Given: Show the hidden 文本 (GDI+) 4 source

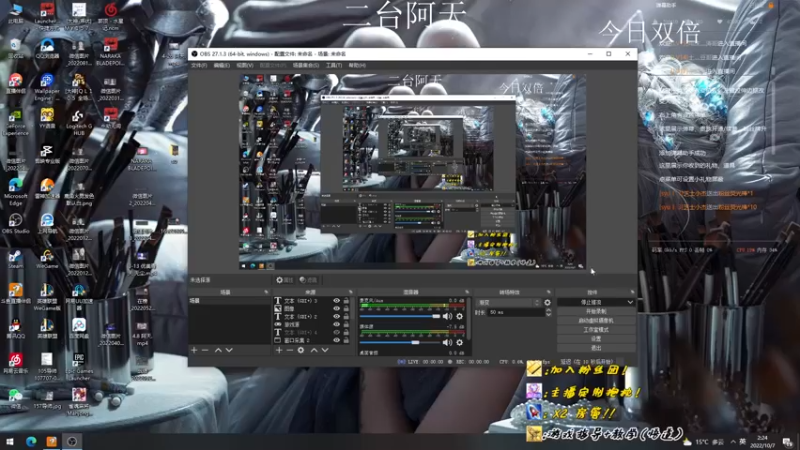Looking at the screenshot, I should pos(336,332).
